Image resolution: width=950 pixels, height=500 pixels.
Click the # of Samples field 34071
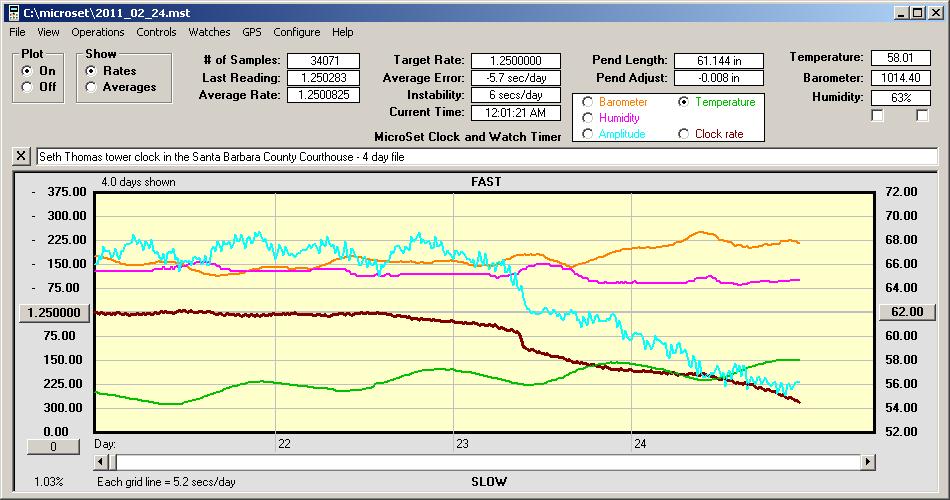point(324,61)
